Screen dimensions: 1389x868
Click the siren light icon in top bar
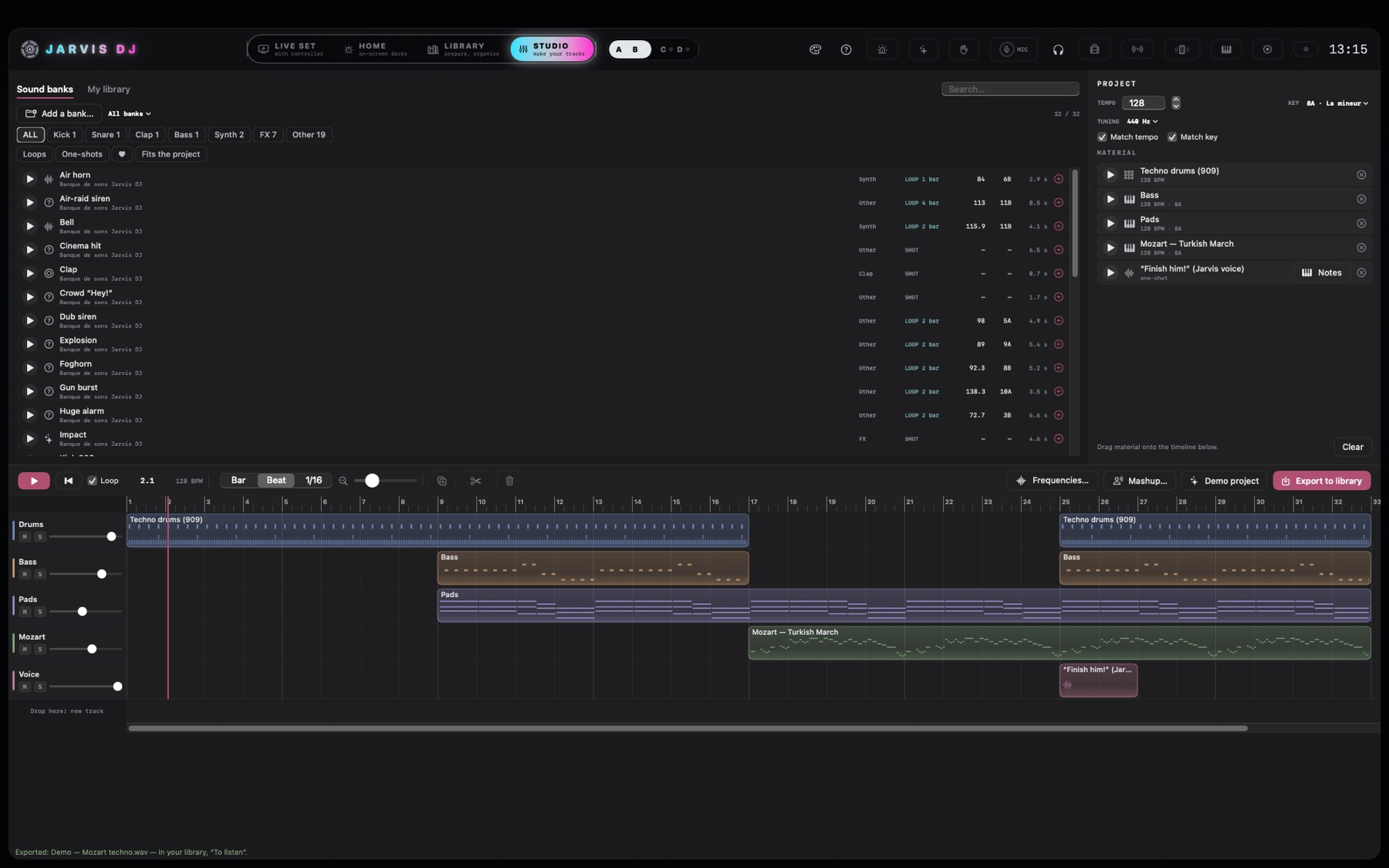point(882,49)
